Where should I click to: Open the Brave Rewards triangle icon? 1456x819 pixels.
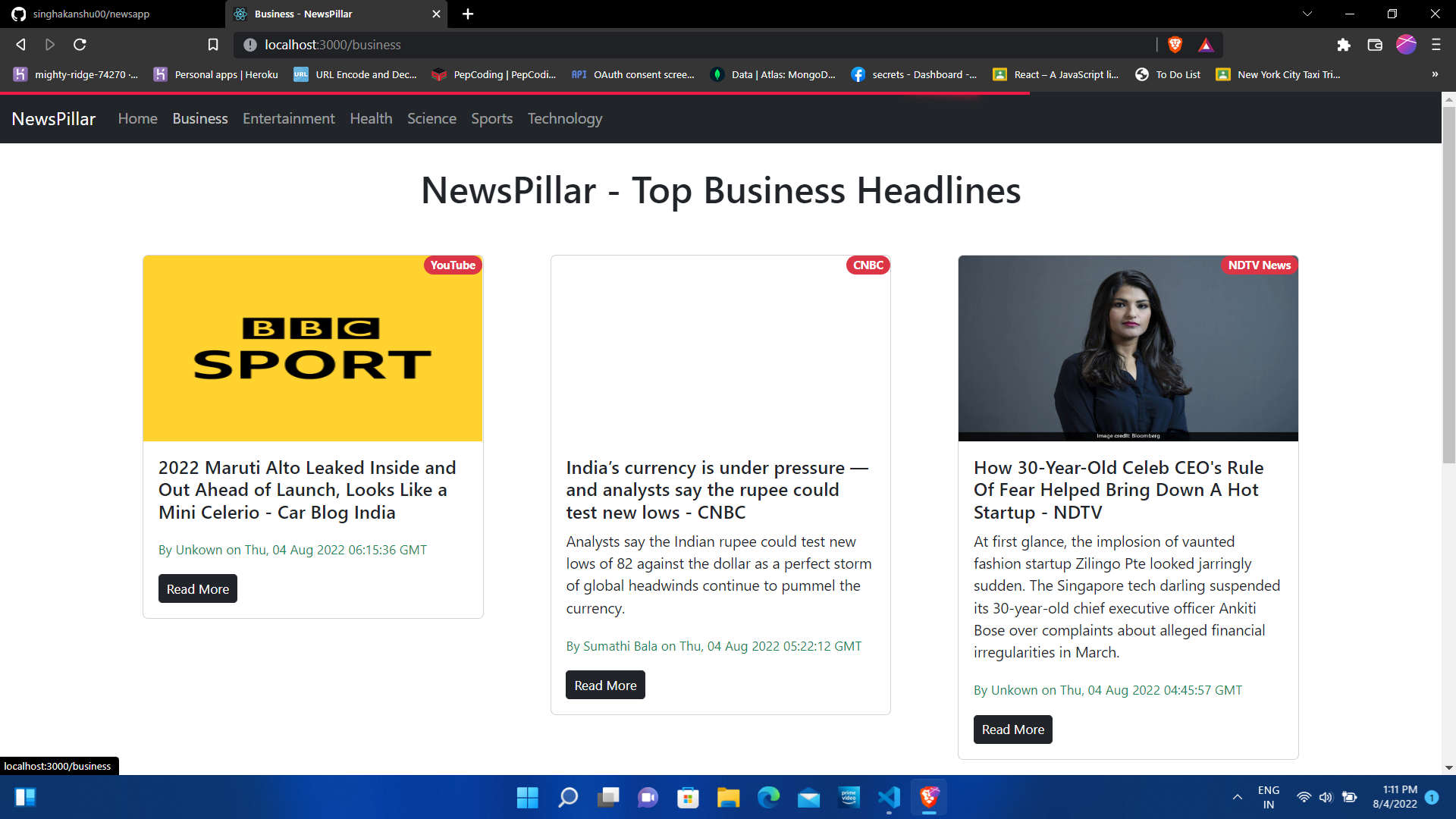pyautogui.click(x=1206, y=45)
